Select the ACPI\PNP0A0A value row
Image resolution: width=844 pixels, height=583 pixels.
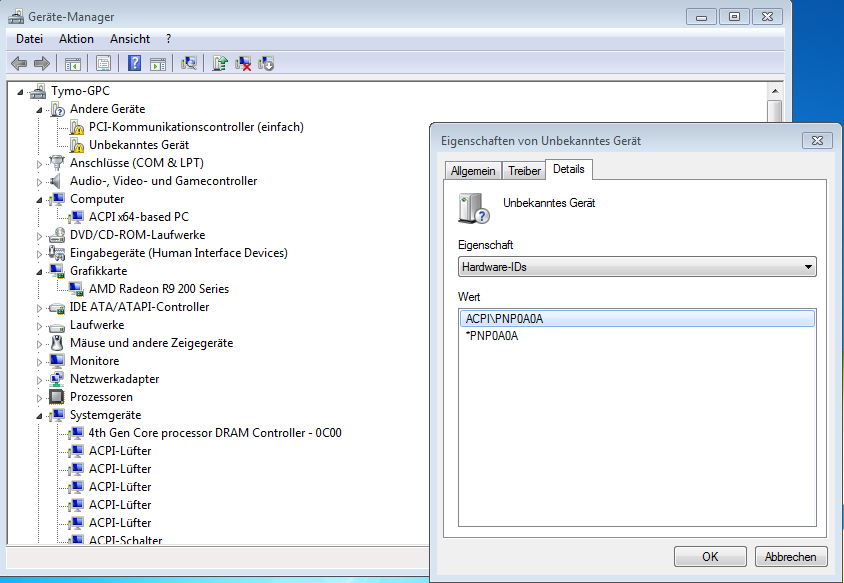point(637,319)
